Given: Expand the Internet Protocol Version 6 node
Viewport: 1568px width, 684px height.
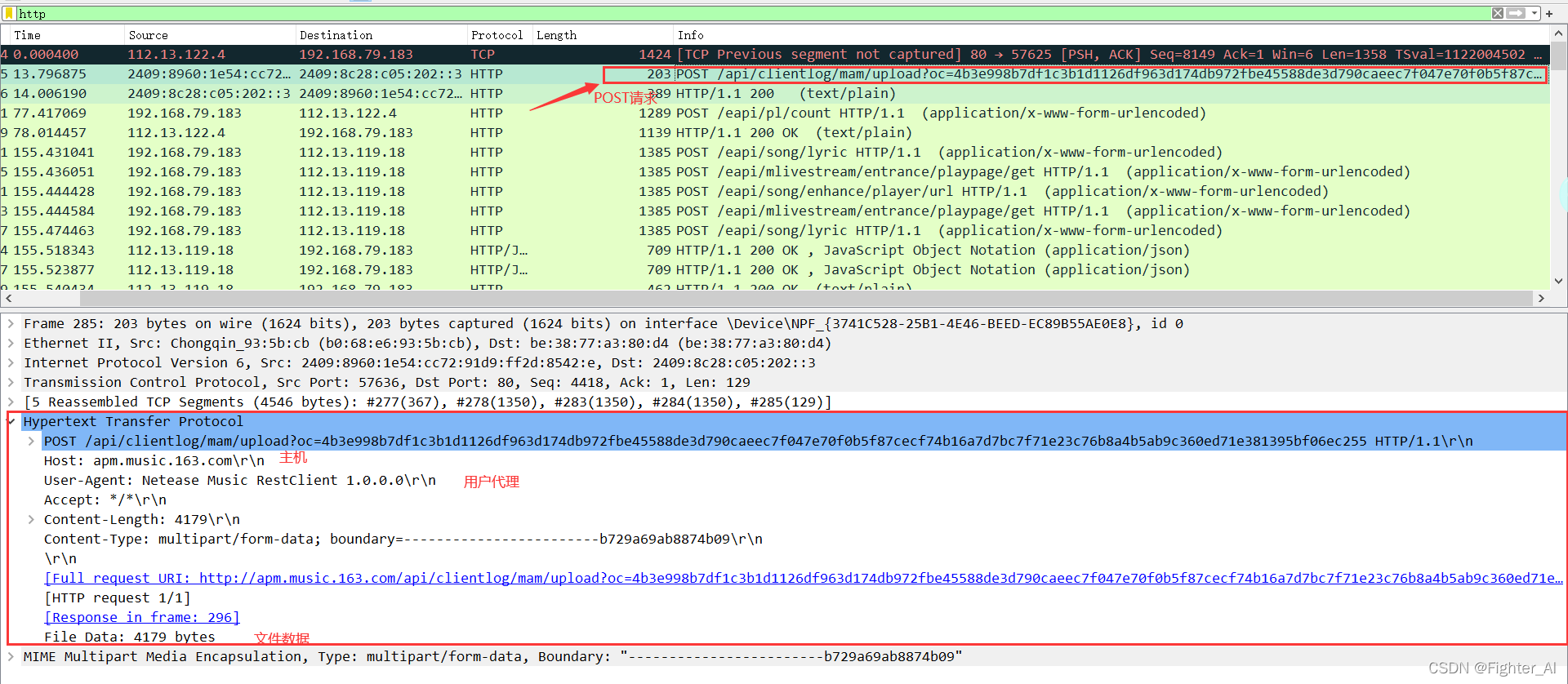Looking at the screenshot, I should click(11, 363).
